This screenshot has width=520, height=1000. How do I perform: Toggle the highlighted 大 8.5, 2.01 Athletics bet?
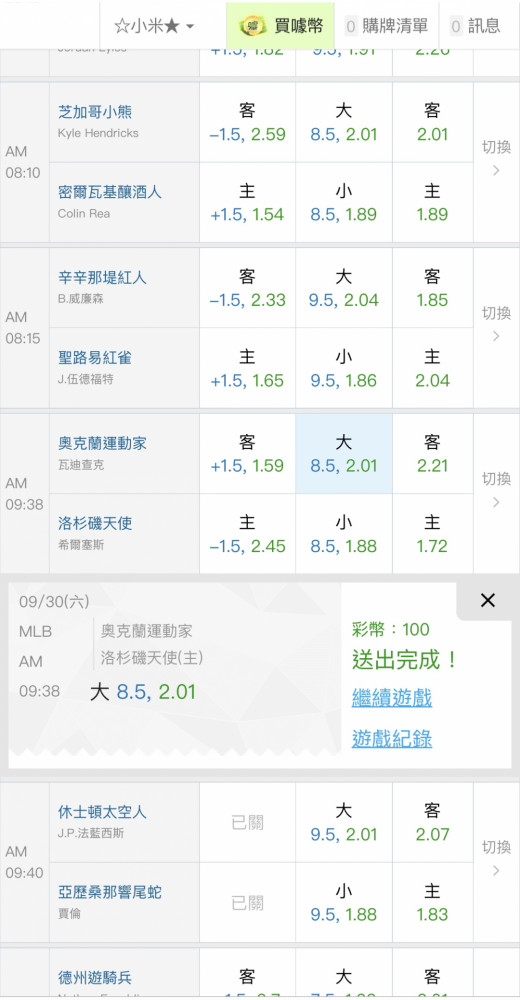344,454
